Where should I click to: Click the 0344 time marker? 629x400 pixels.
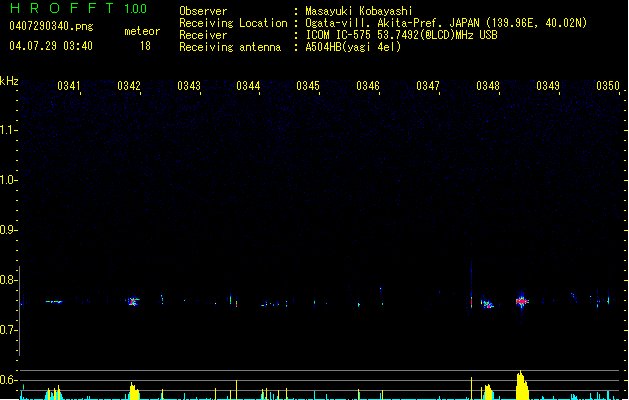point(248,86)
